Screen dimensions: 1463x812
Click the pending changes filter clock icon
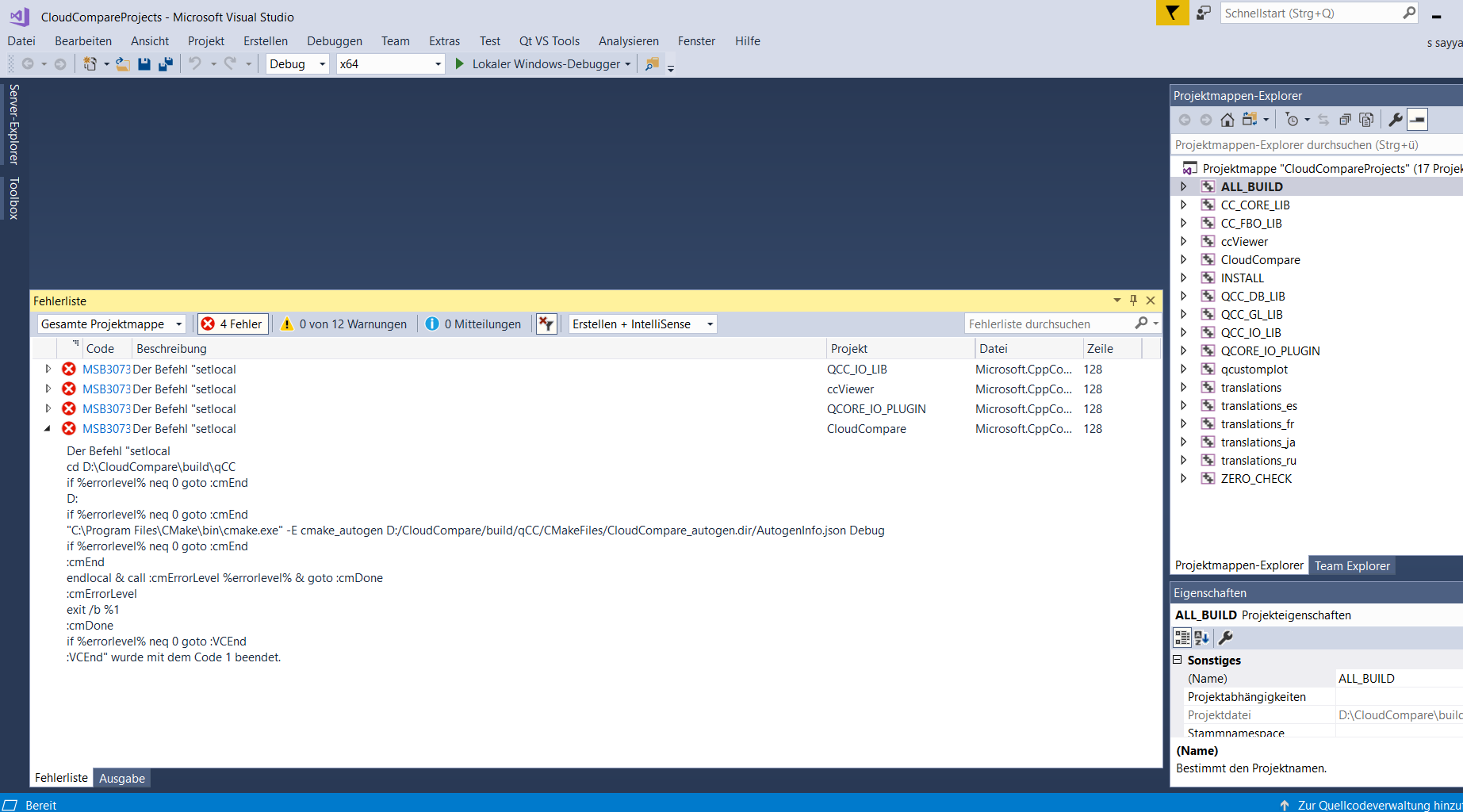tap(1293, 120)
